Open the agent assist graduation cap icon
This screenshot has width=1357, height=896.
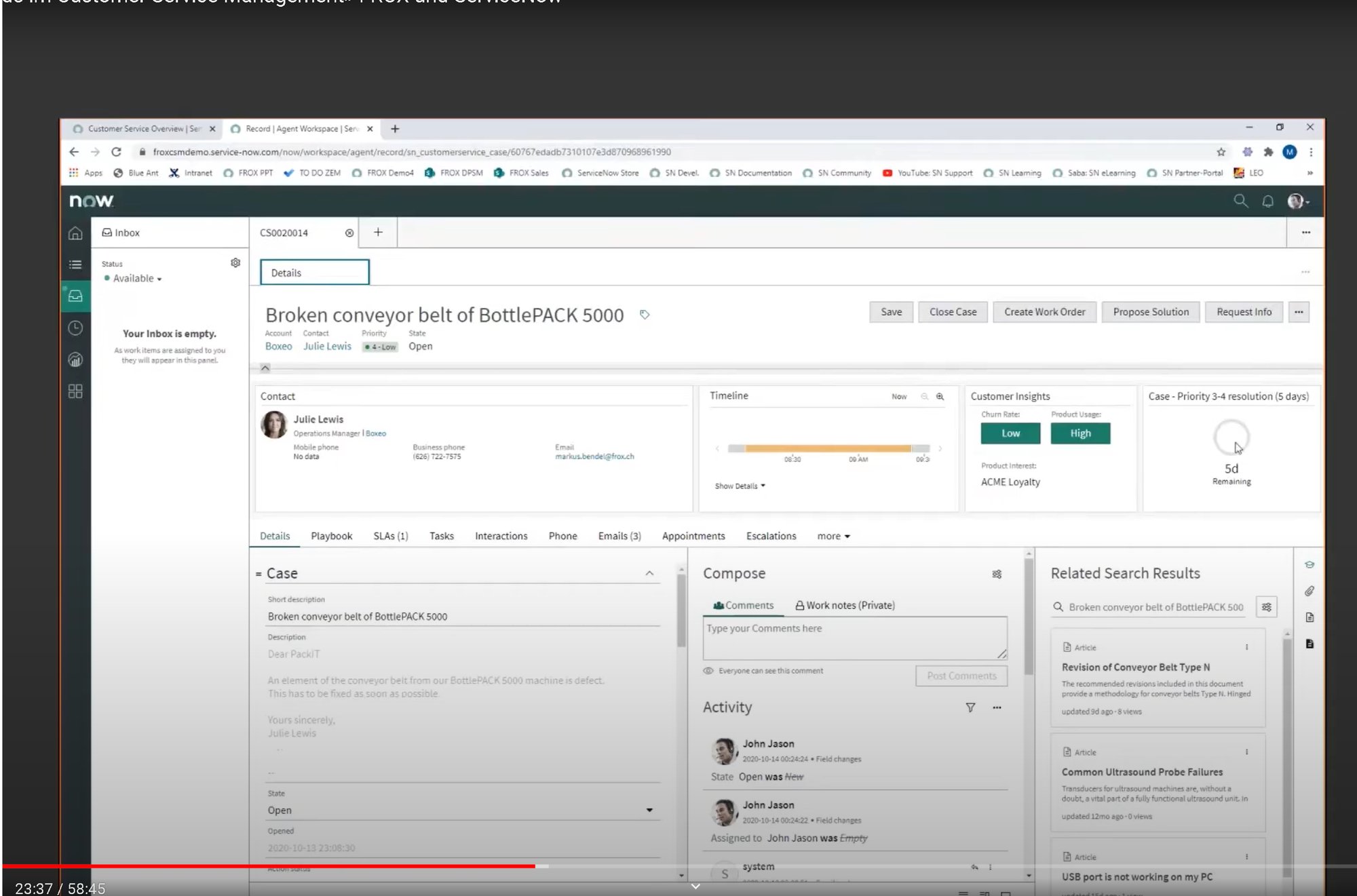click(x=1310, y=564)
